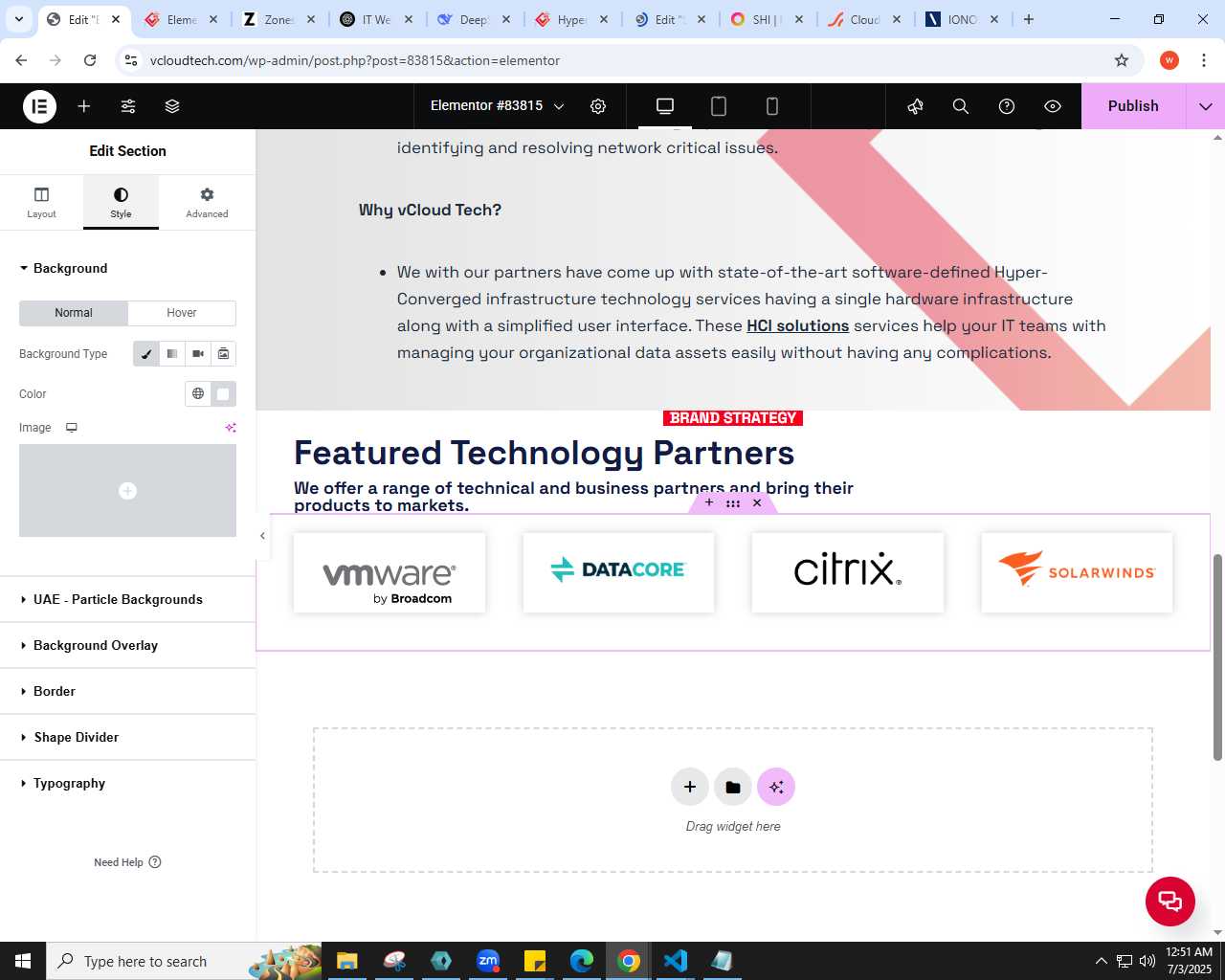
Task: Click the preview vertical scrollbar thumb
Action: pyautogui.click(x=1217, y=657)
